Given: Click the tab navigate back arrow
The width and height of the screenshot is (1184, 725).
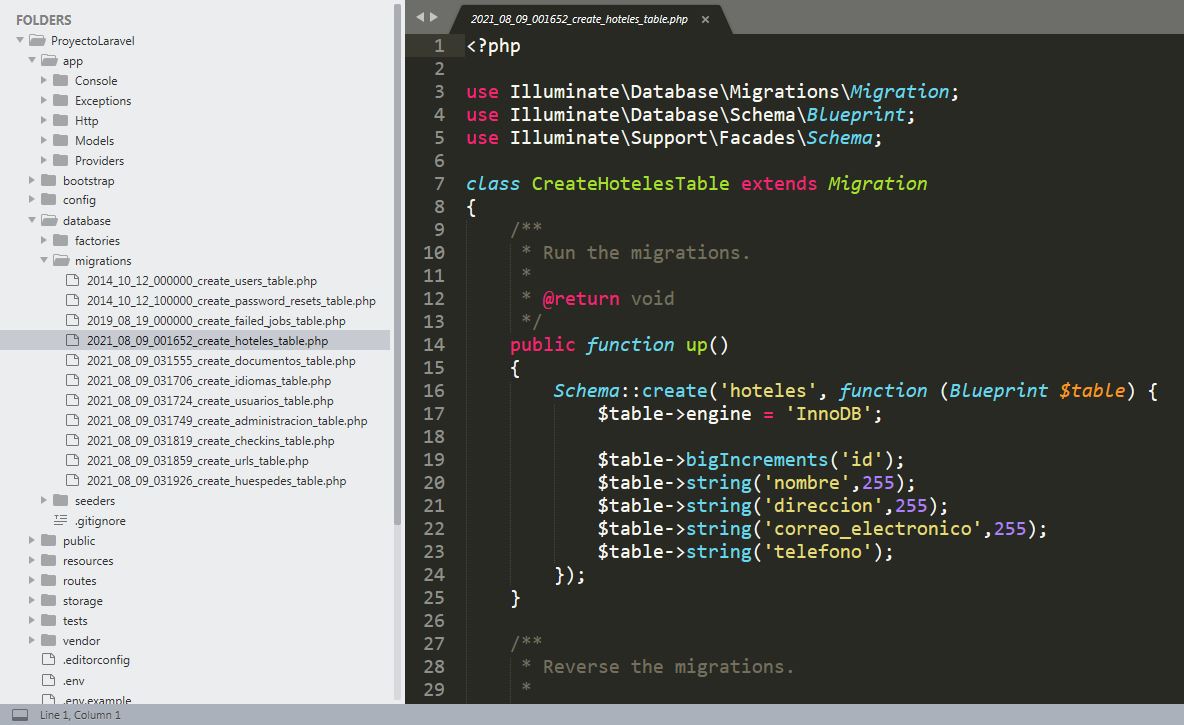Looking at the screenshot, I should click(x=421, y=17).
